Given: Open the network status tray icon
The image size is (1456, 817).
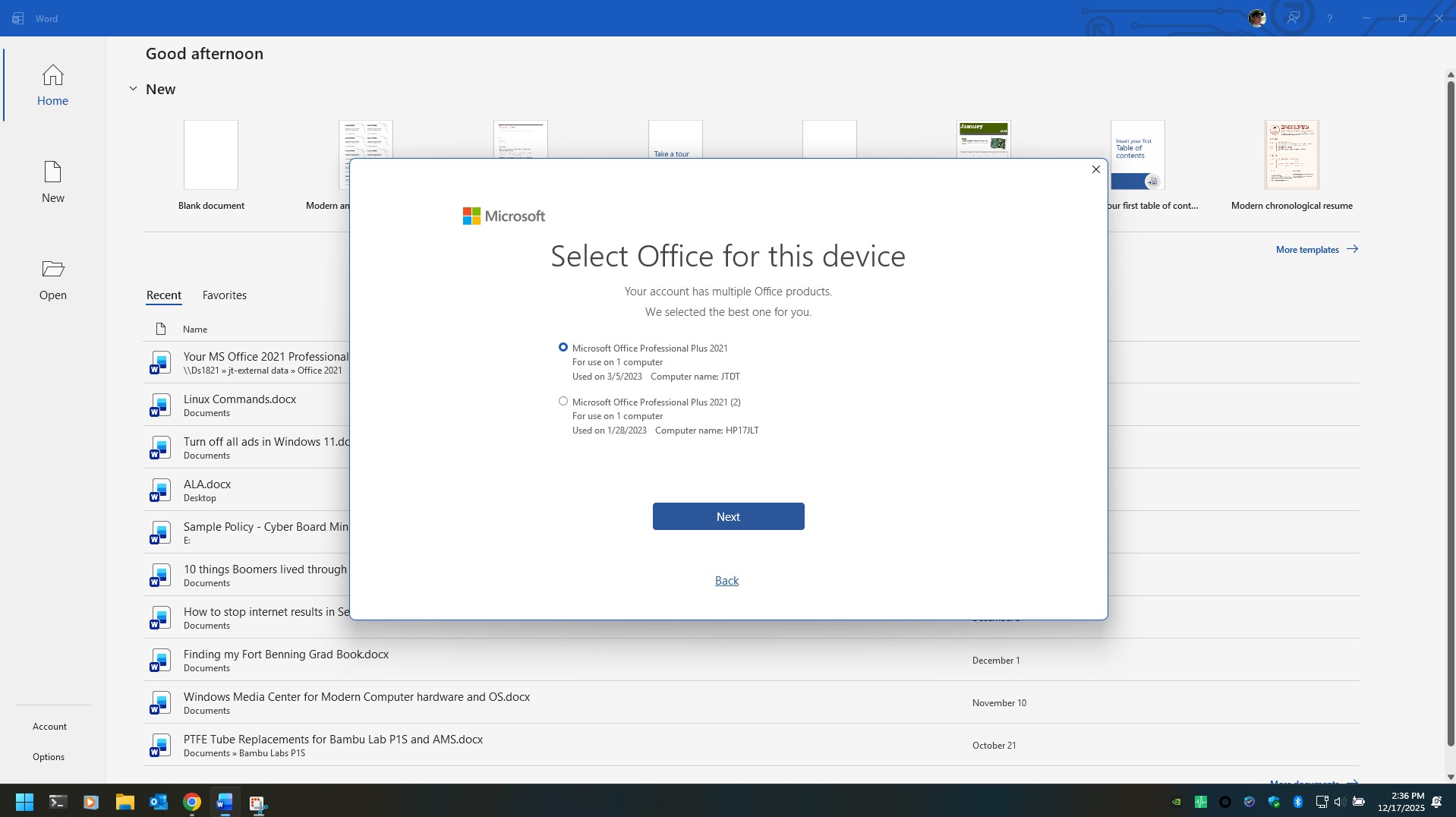Looking at the screenshot, I should [1322, 802].
